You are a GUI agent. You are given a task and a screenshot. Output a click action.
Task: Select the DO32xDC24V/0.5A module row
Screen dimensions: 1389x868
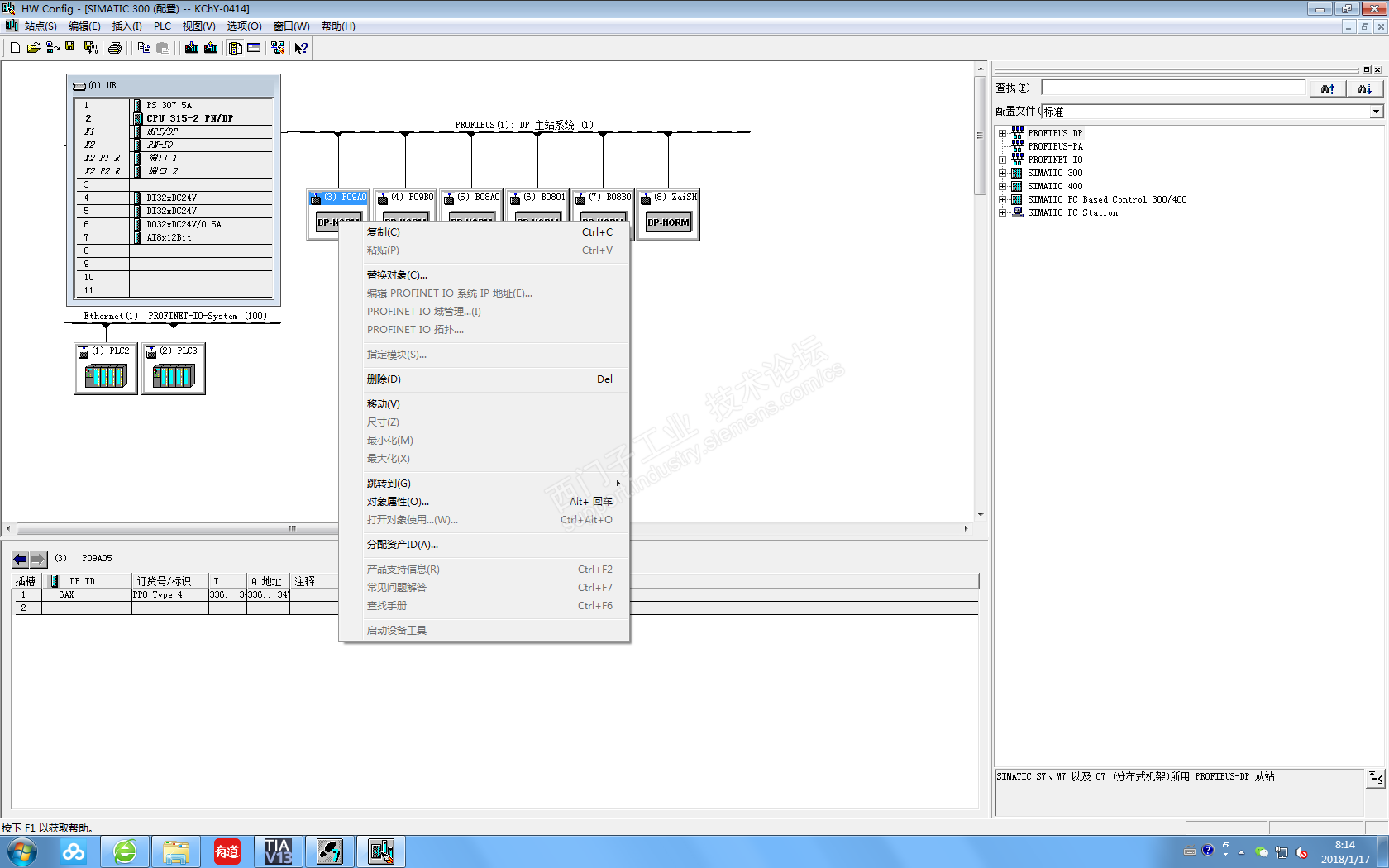(174, 224)
